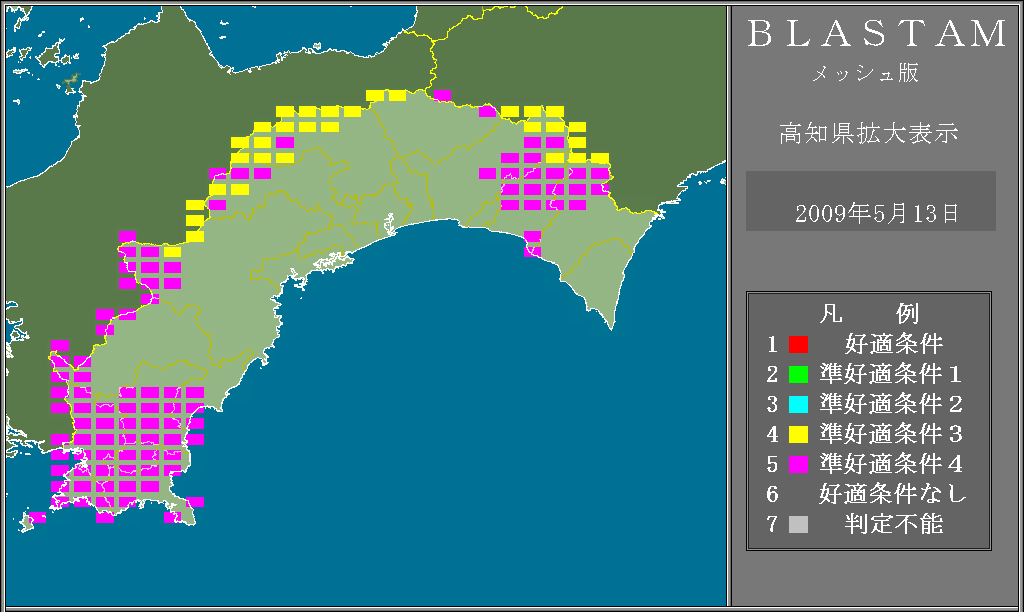Click the BLASTAM title text
This screenshot has width=1024, height=612.
click(877, 34)
